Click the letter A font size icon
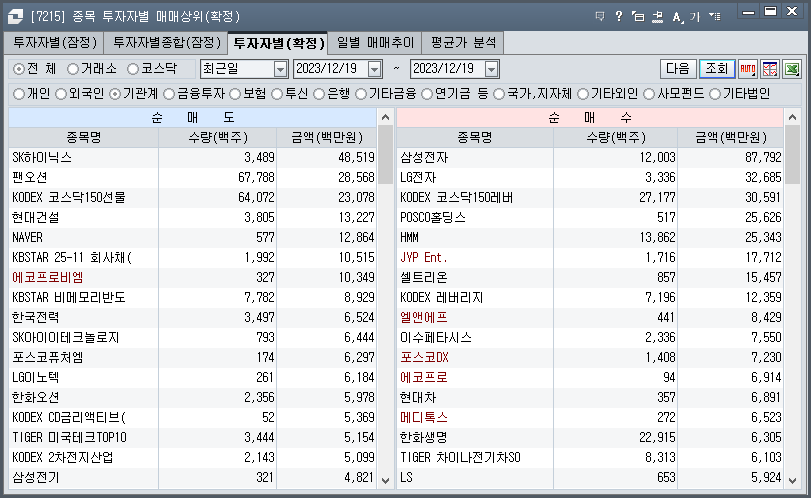 coord(677,17)
